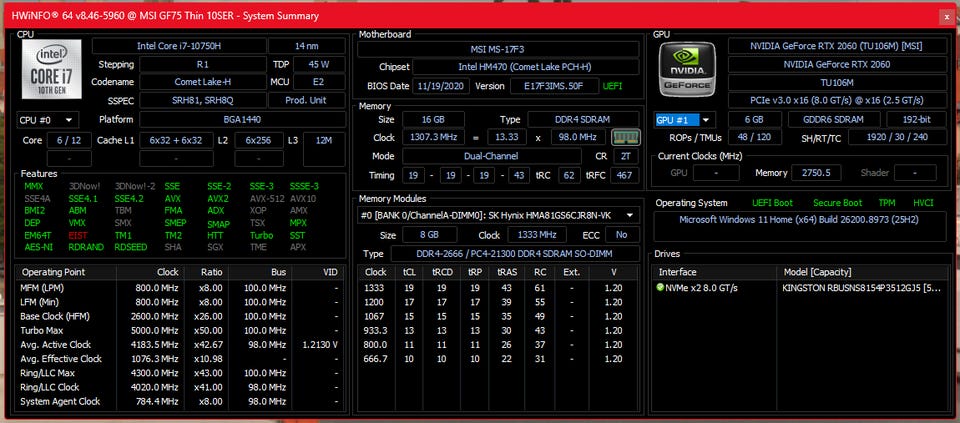Click the 16 GB memory size field
Viewport: 960px width, 423px height.
(x=433, y=119)
